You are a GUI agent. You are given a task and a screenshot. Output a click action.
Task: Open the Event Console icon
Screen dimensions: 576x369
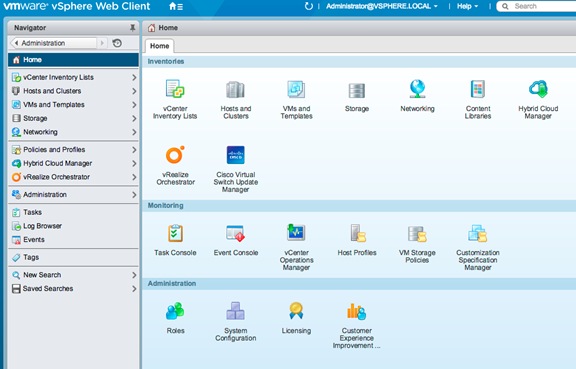[235, 233]
